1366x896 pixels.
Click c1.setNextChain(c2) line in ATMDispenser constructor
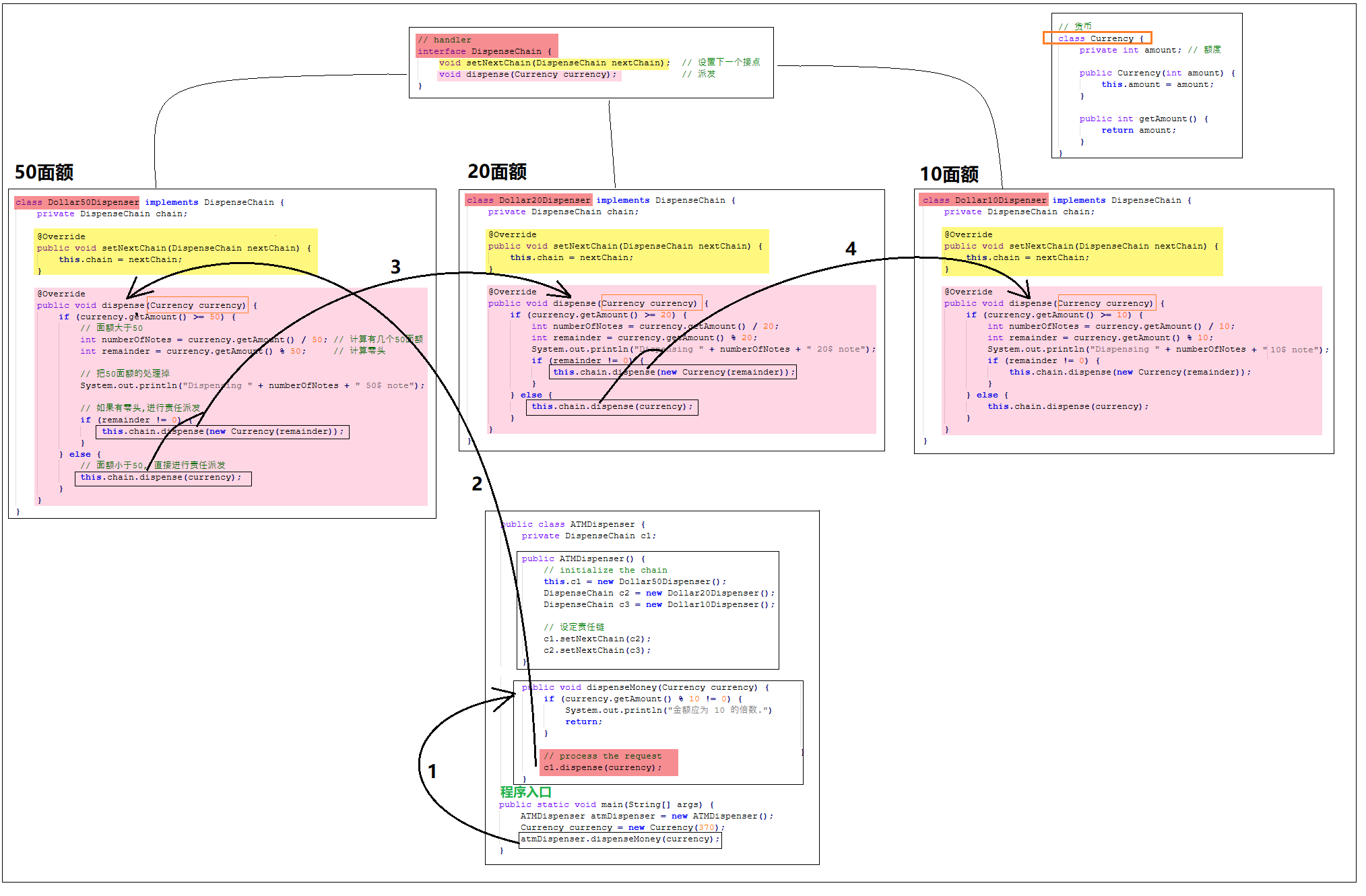[x=597, y=639]
